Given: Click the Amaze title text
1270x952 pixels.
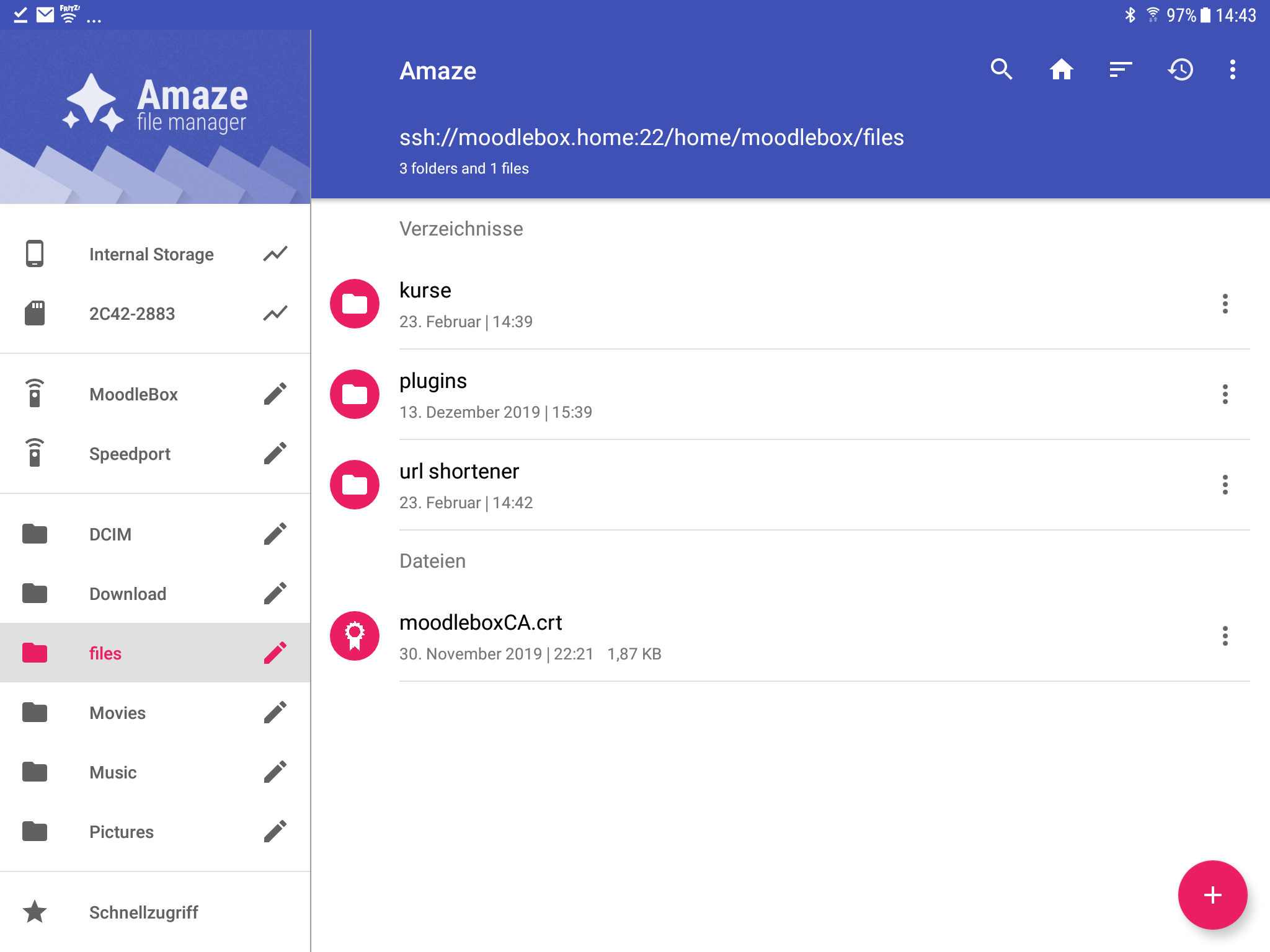Looking at the screenshot, I should click(438, 71).
